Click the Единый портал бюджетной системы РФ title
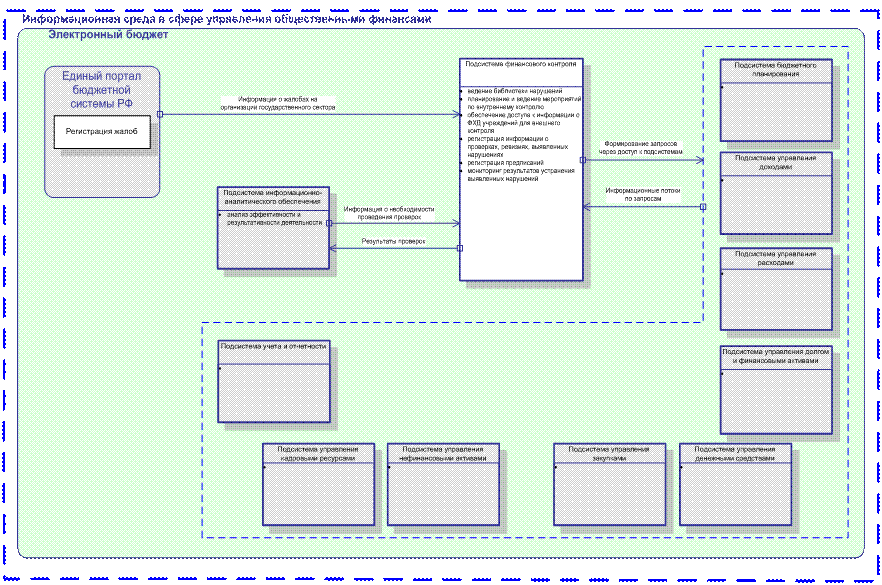The image size is (882, 585). [x=102, y=90]
